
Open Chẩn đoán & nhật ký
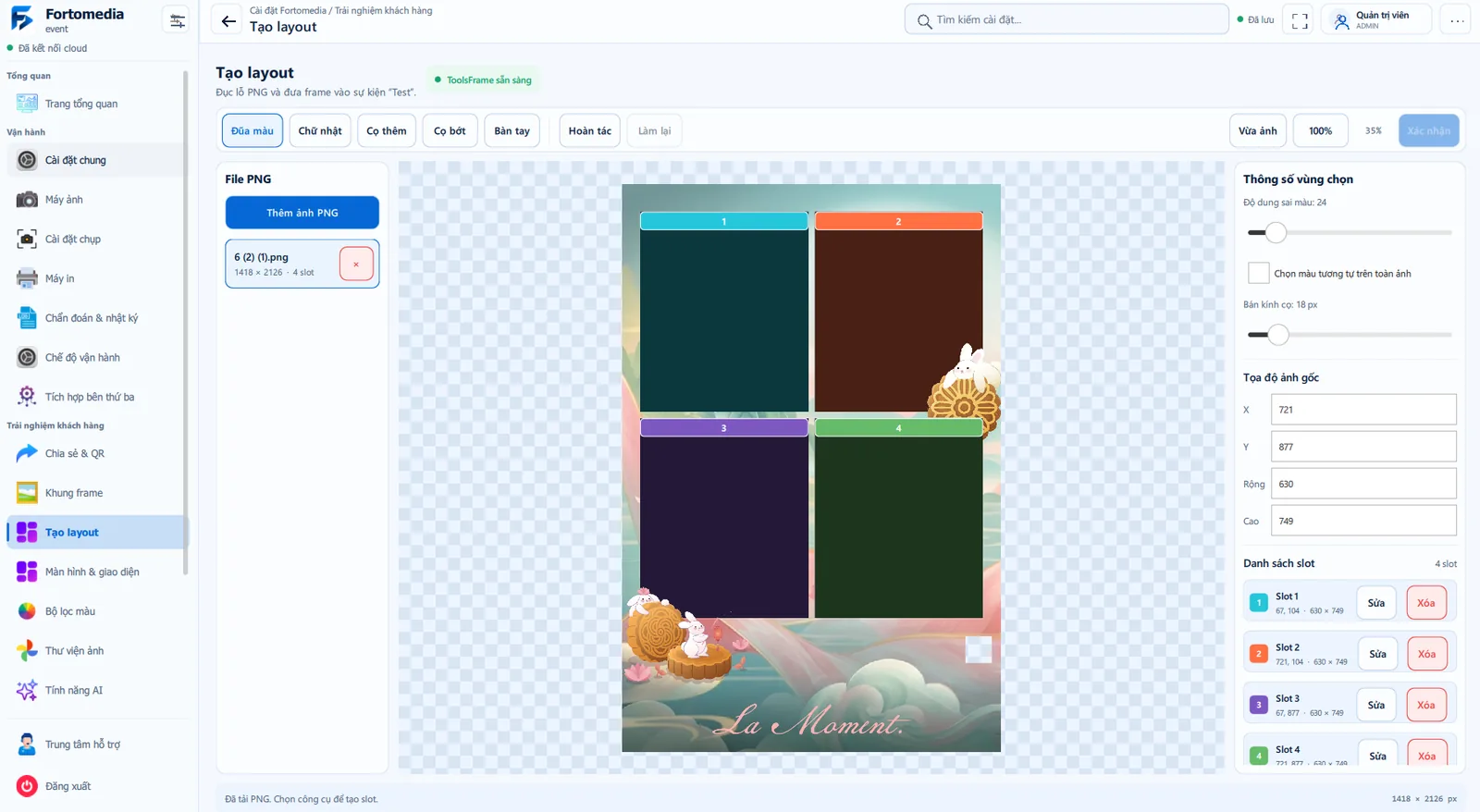pos(96,318)
